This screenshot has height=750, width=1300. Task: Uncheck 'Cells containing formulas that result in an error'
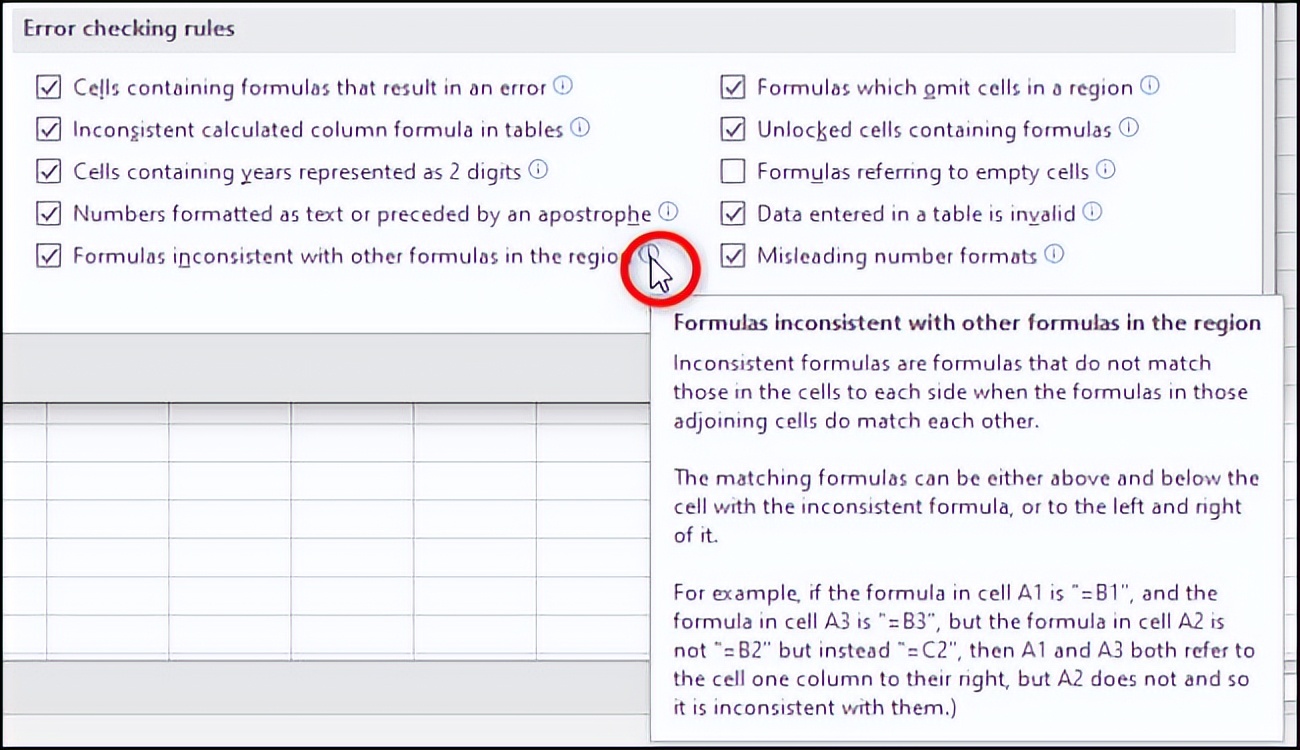48,87
